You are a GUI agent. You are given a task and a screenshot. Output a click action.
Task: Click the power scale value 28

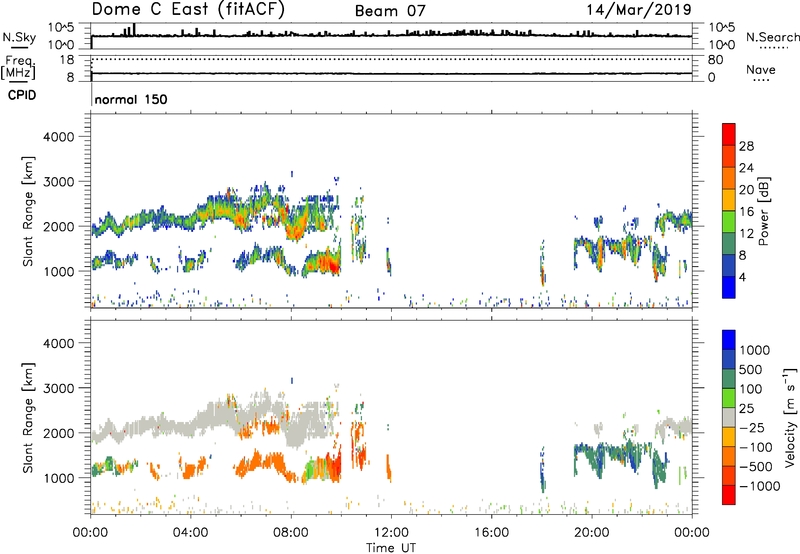746,146
